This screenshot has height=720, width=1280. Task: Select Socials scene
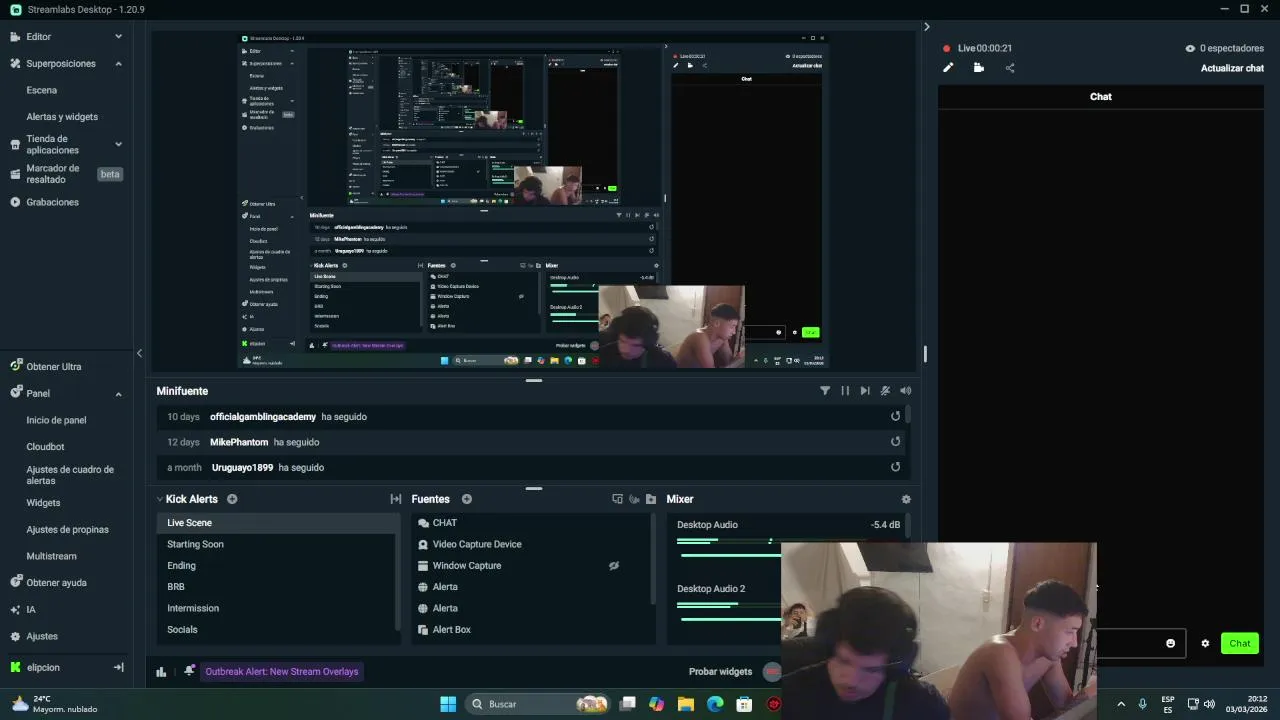coord(277,630)
